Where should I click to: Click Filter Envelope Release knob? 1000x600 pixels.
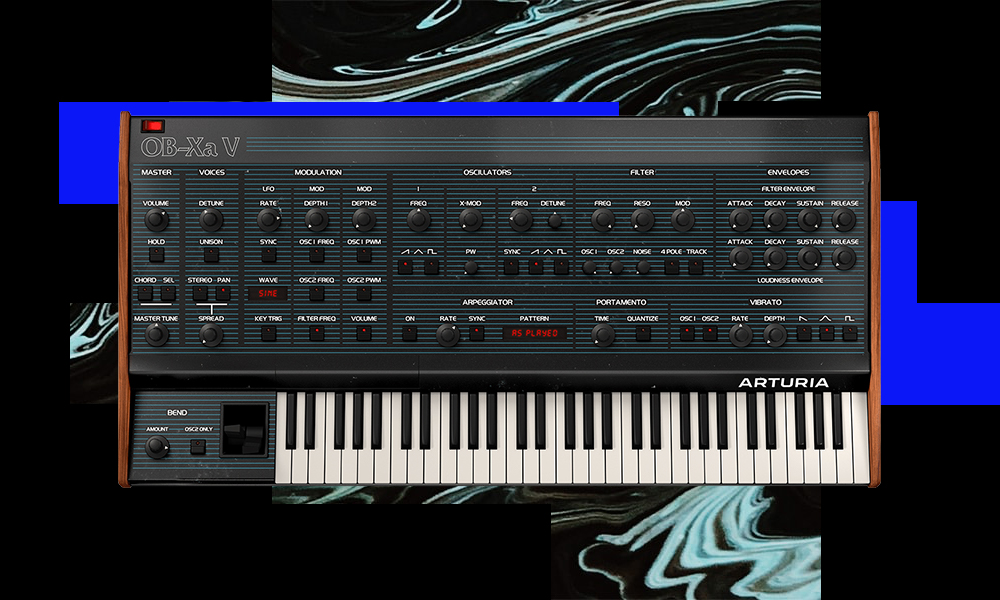[x=844, y=220]
